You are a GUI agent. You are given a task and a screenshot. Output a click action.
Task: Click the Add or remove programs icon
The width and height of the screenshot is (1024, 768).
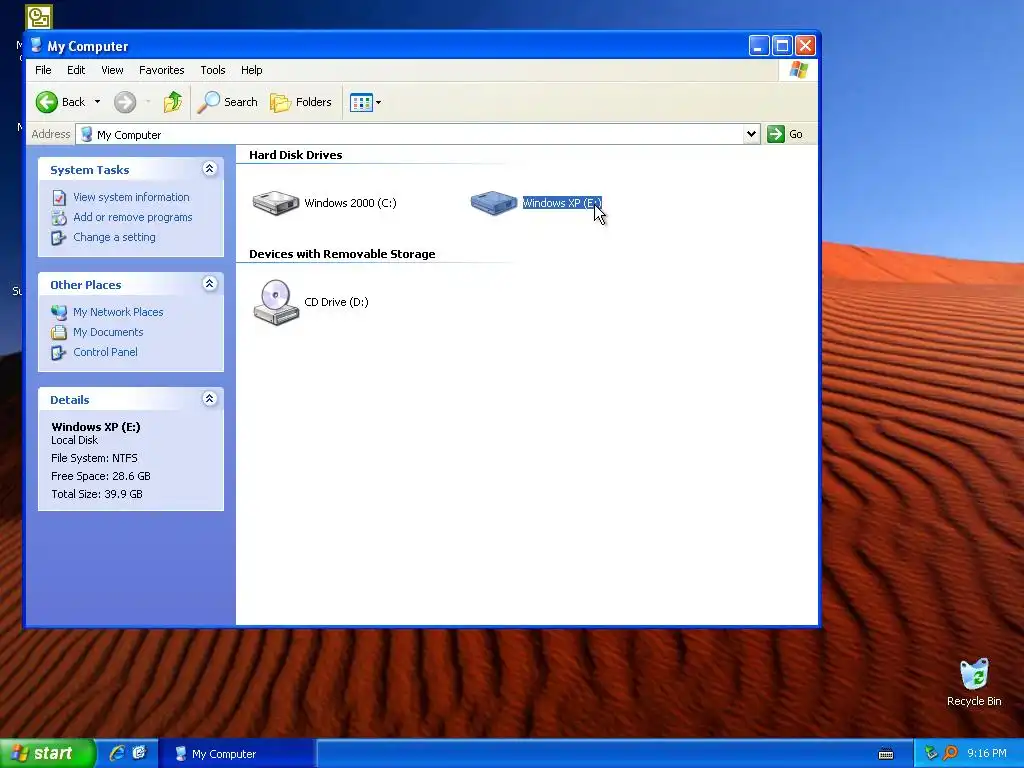click(x=59, y=217)
